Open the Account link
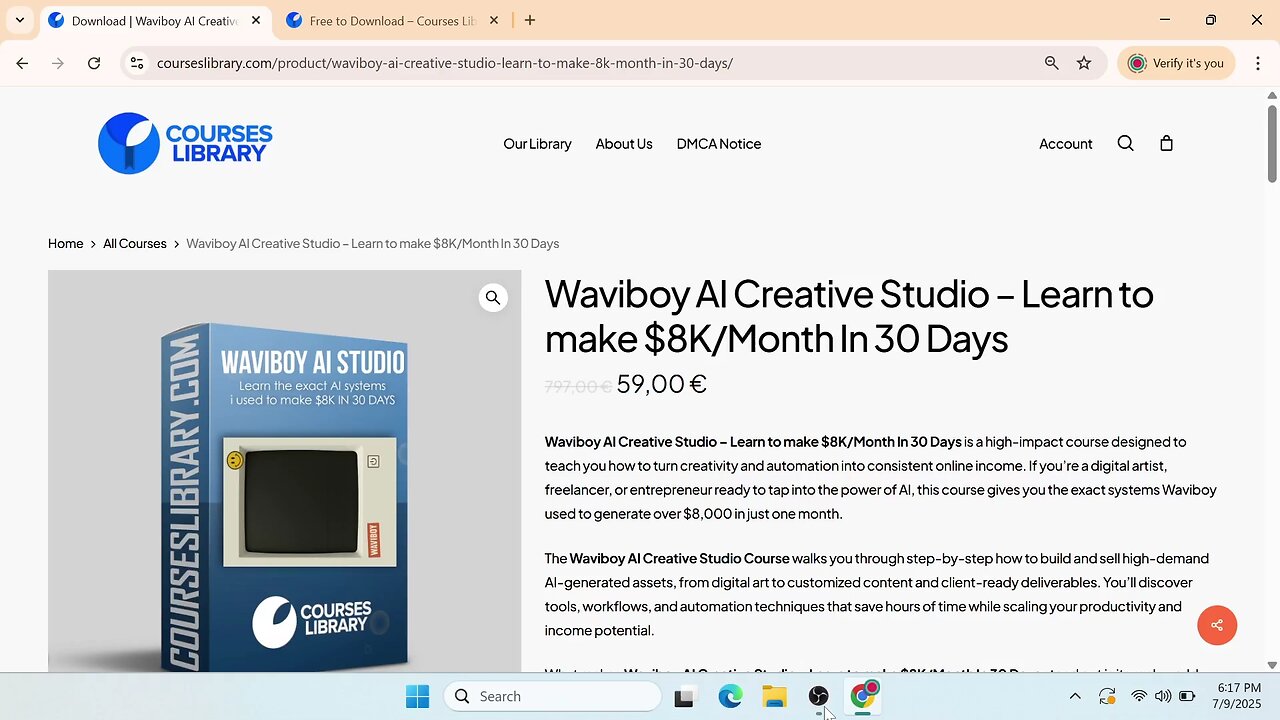 1065,144
